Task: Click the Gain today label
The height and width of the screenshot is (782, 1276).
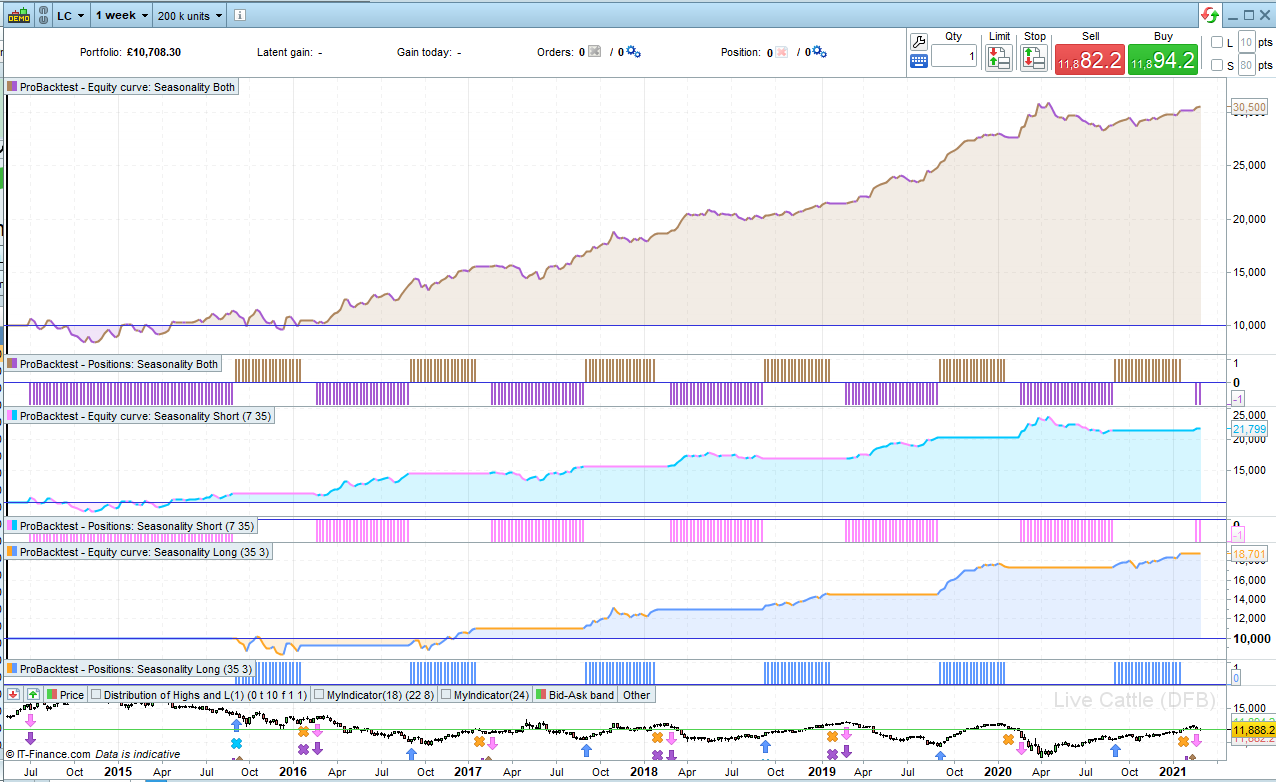Action: (x=424, y=52)
